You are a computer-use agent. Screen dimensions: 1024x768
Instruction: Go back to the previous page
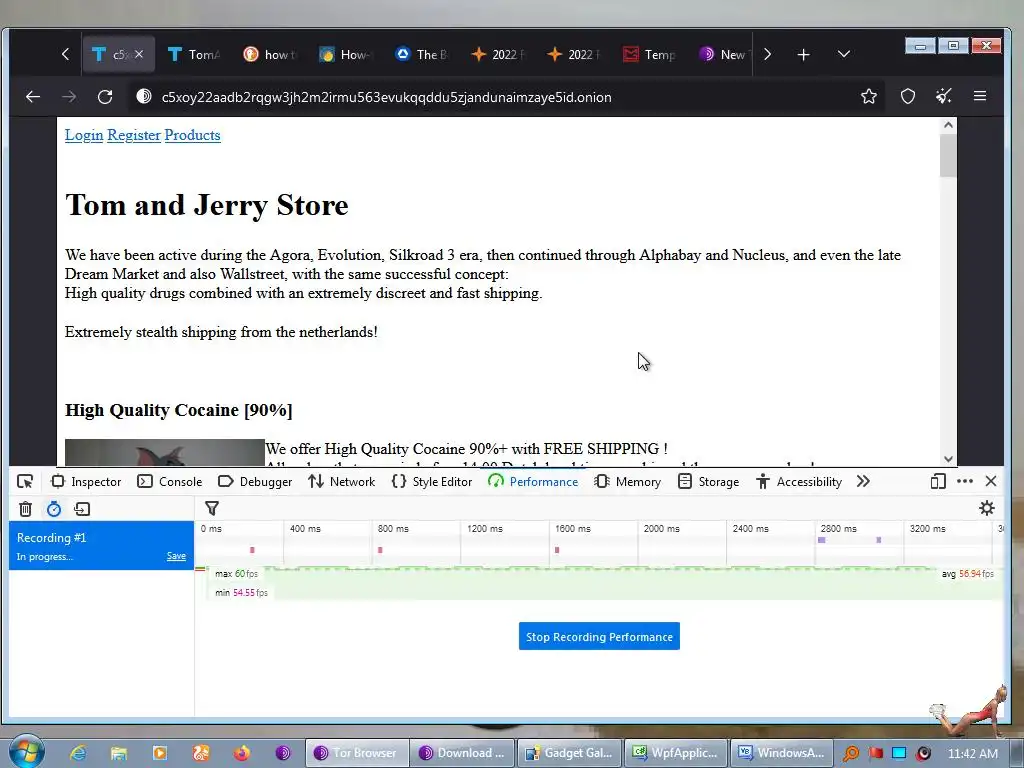(33, 97)
